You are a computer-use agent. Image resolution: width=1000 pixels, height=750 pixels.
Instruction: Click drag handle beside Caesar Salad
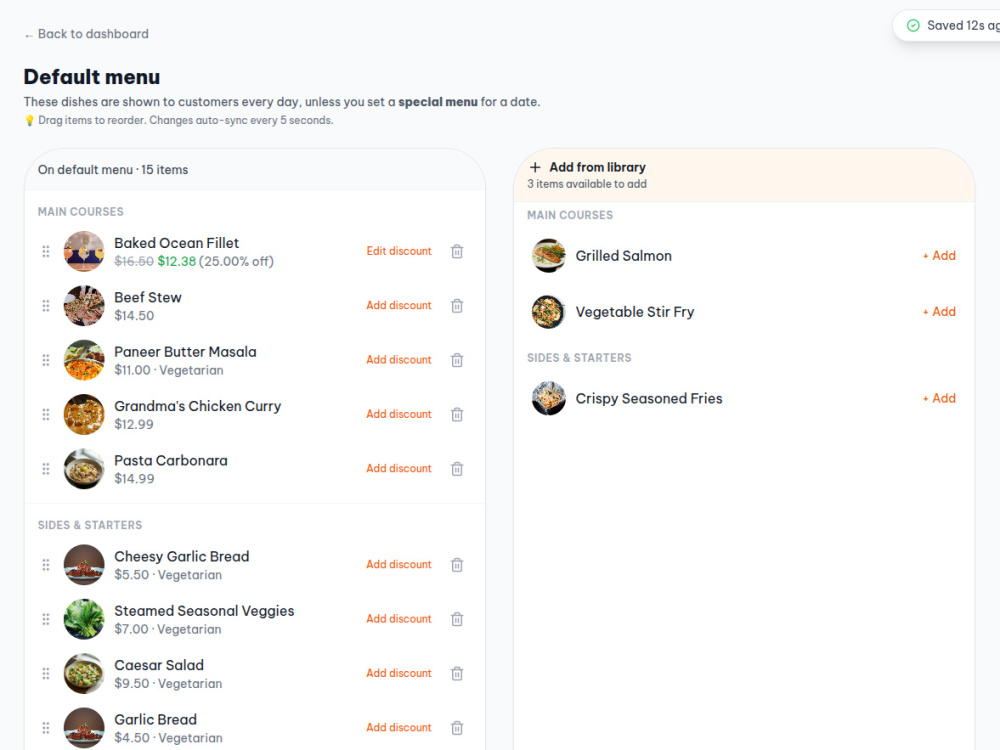(x=46, y=673)
